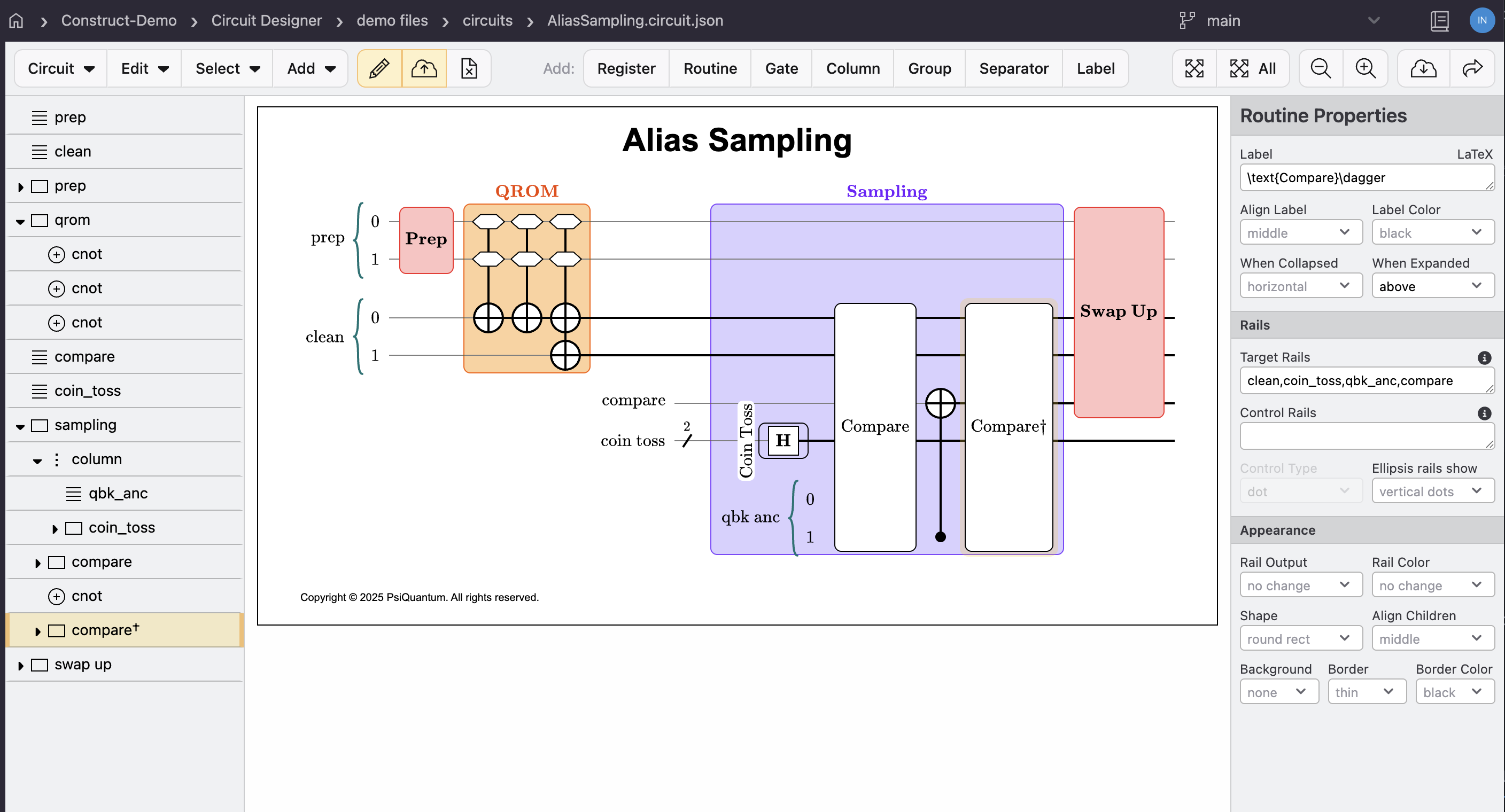This screenshot has width=1505, height=812.
Task: Add a Gate
Action: coord(781,68)
